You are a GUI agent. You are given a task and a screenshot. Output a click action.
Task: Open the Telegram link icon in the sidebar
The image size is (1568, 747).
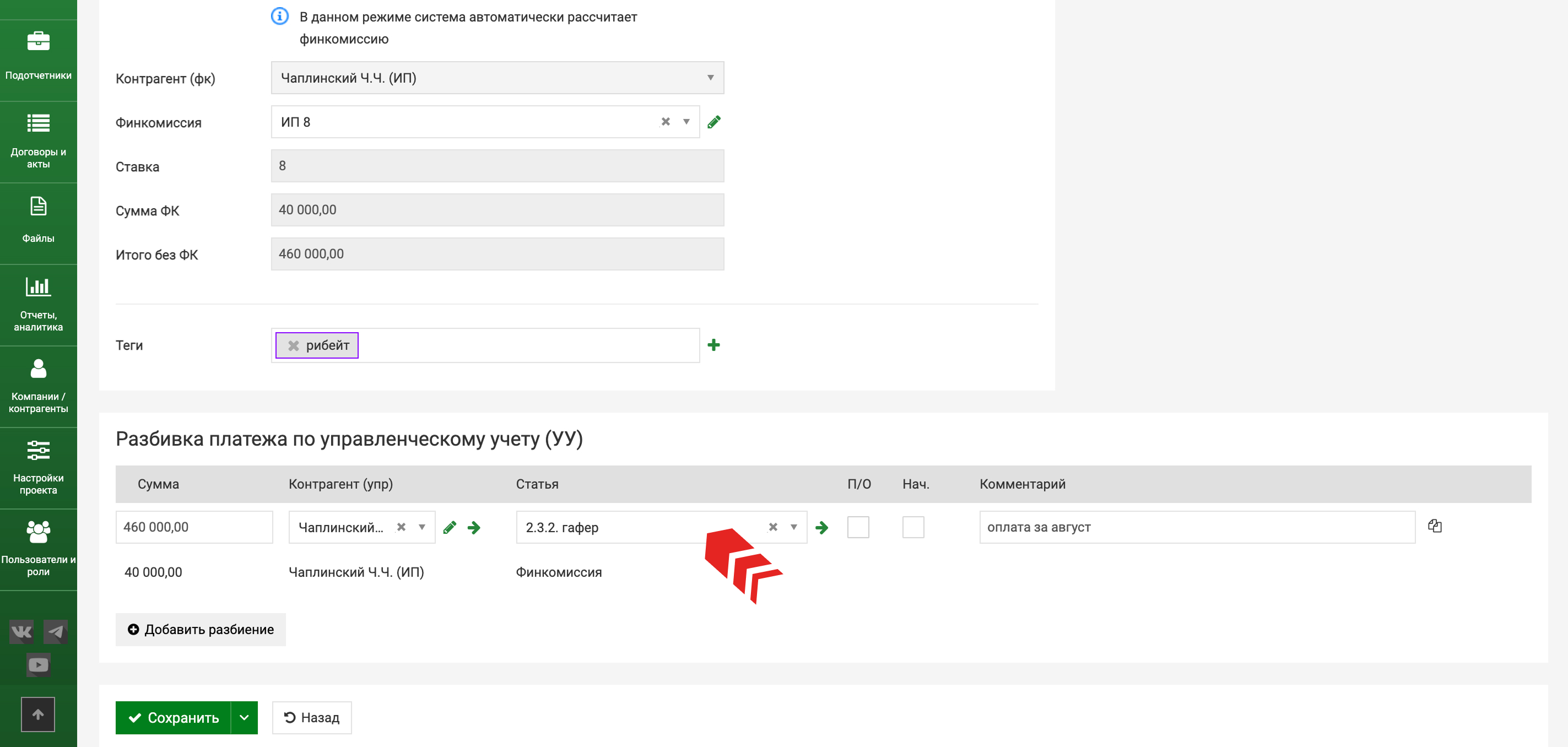56,631
